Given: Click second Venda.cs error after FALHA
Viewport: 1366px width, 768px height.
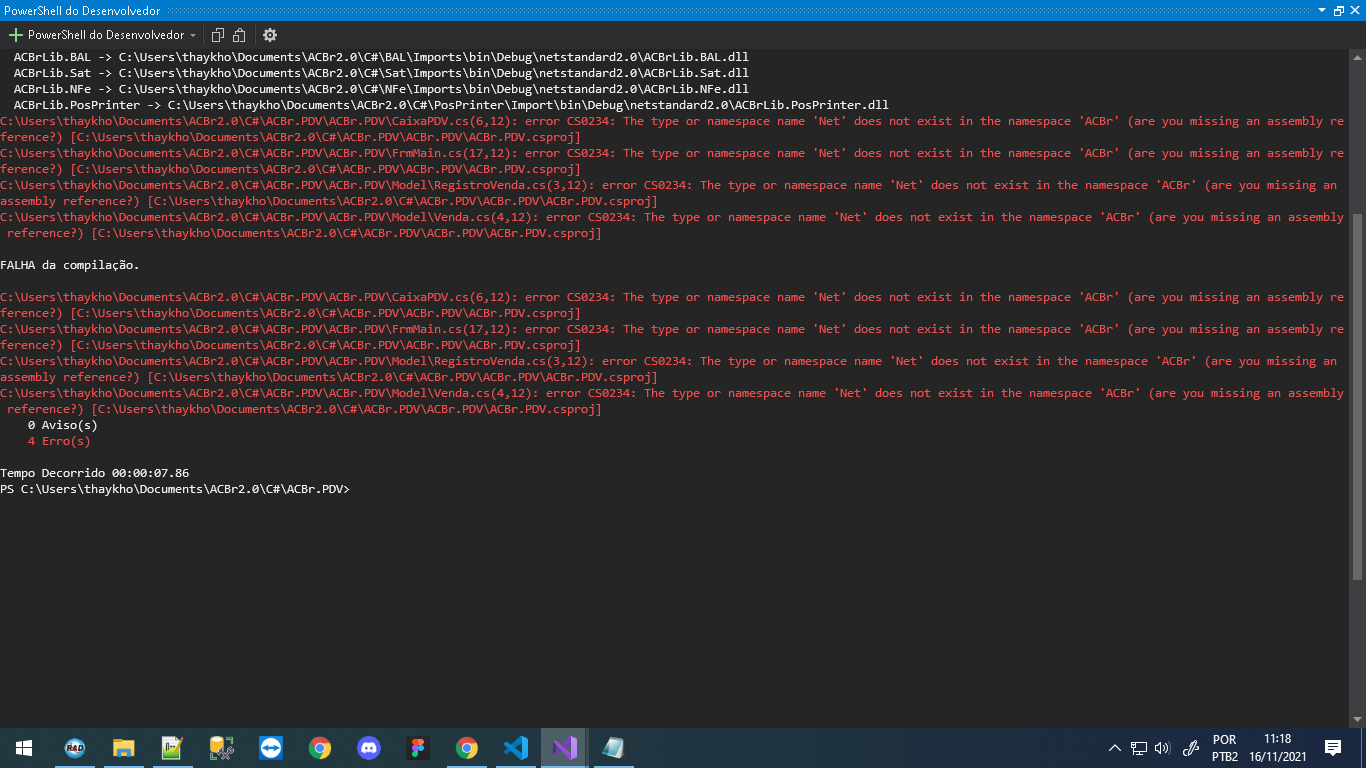Looking at the screenshot, I should click(x=672, y=401).
